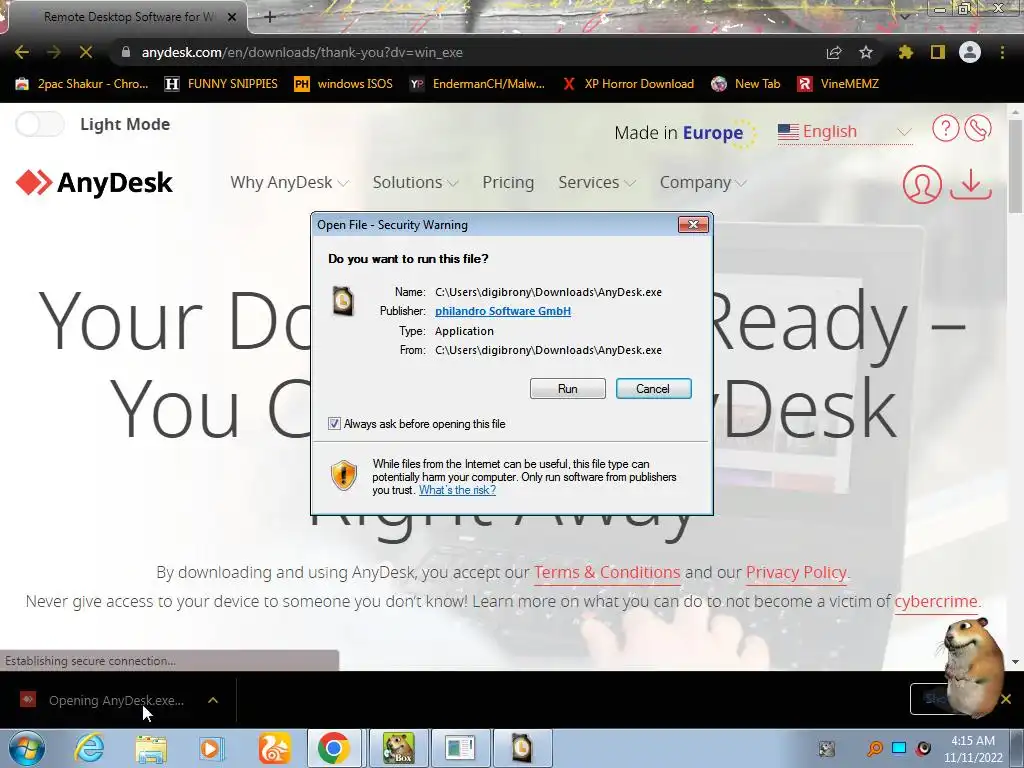Share this page from address bar
Screen dimensions: 1024x768
click(834, 53)
